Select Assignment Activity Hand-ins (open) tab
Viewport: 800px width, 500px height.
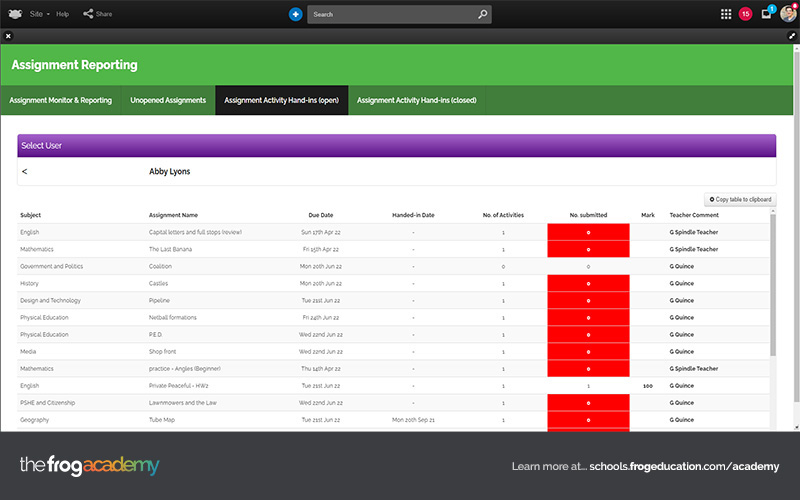click(x=282, y=101)
